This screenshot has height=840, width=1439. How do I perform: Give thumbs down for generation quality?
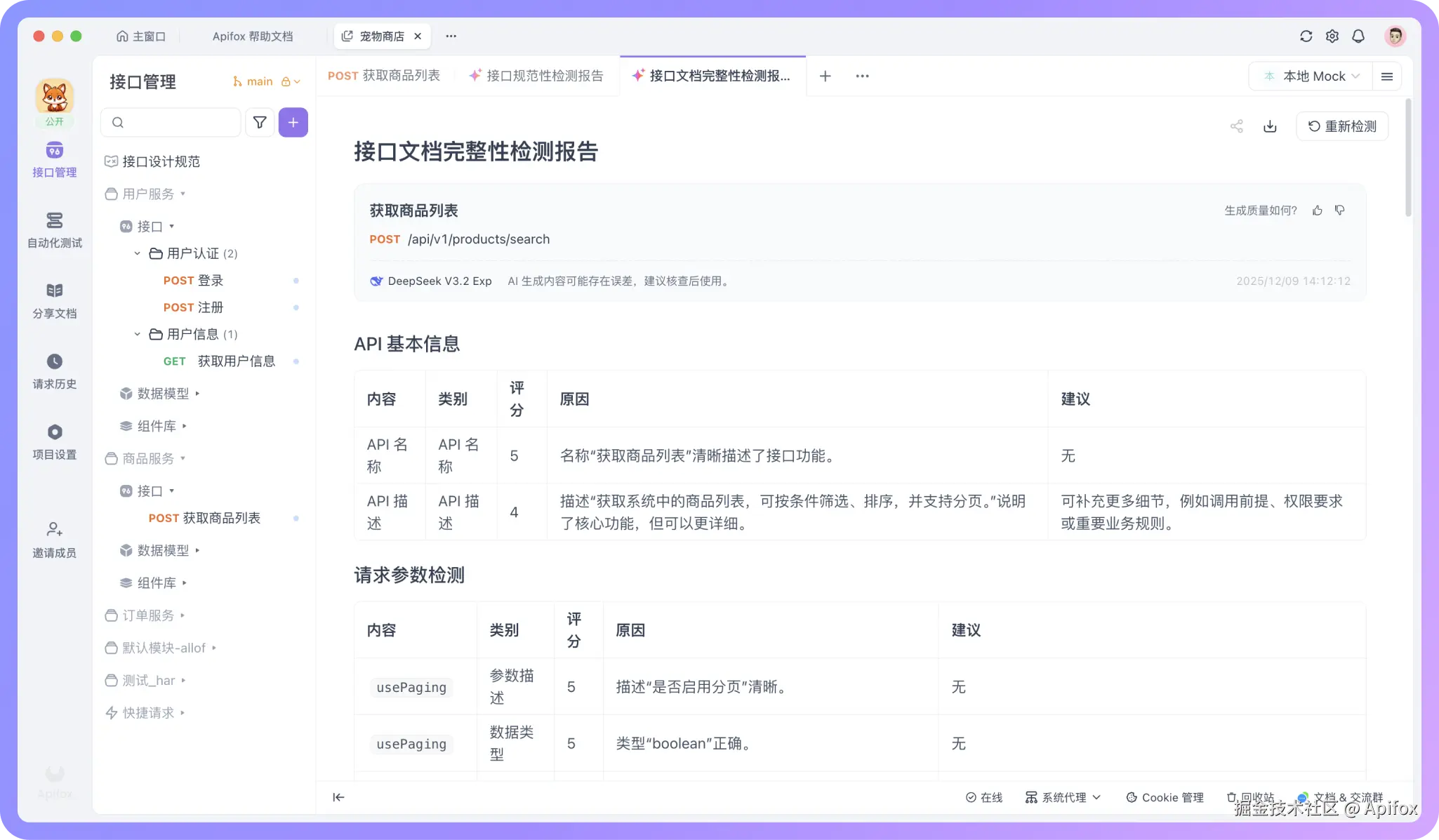(1340, 211)
